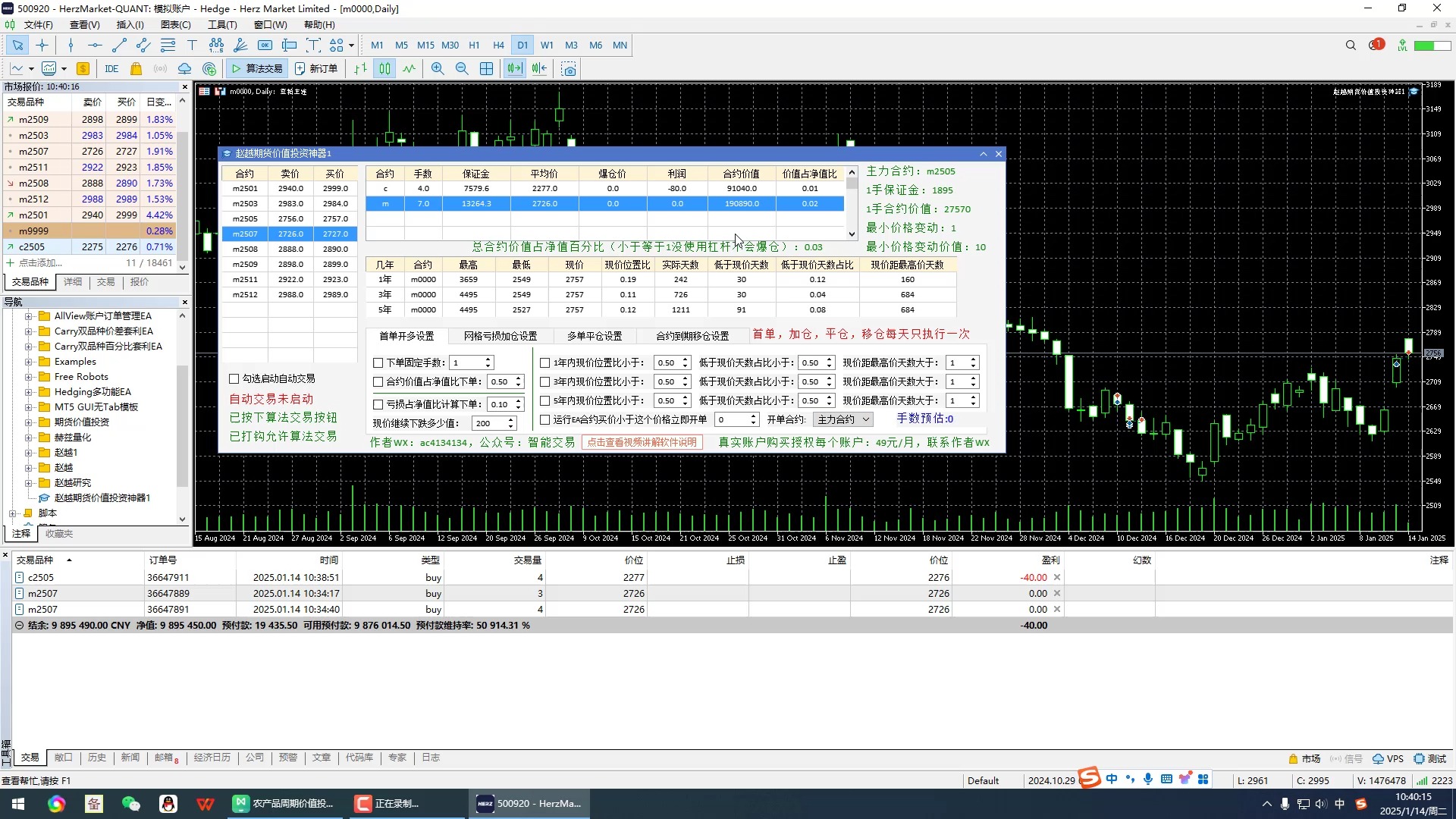Open the Market shopping bag icon

tap(136, 69)
